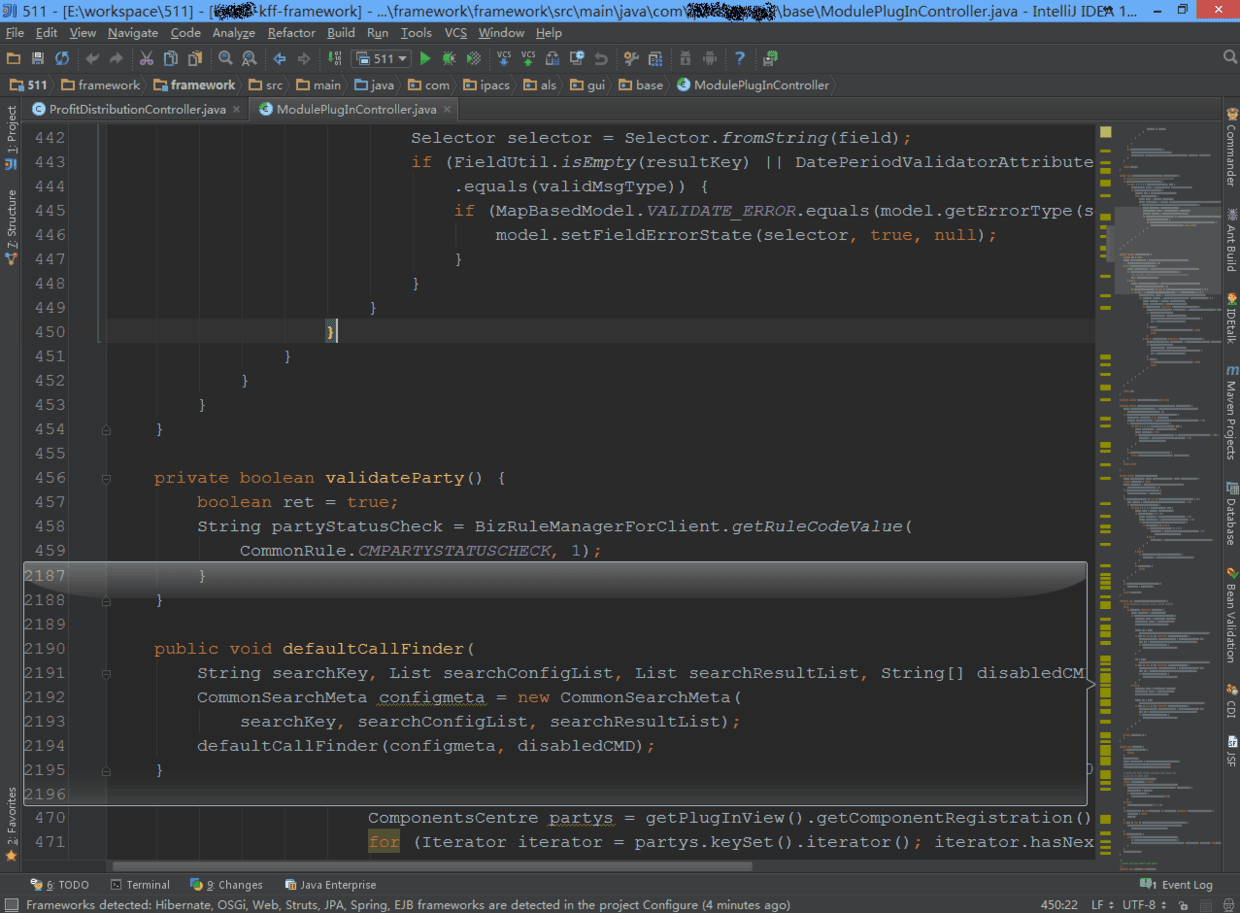Open the UTF-8 encoding dropdown

point(1143,904)
